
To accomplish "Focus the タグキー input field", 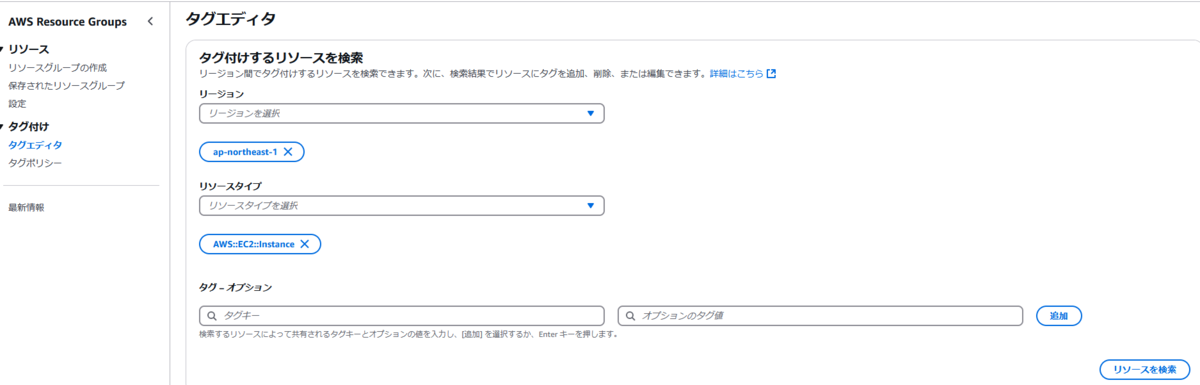I will (x=402, y=316).
